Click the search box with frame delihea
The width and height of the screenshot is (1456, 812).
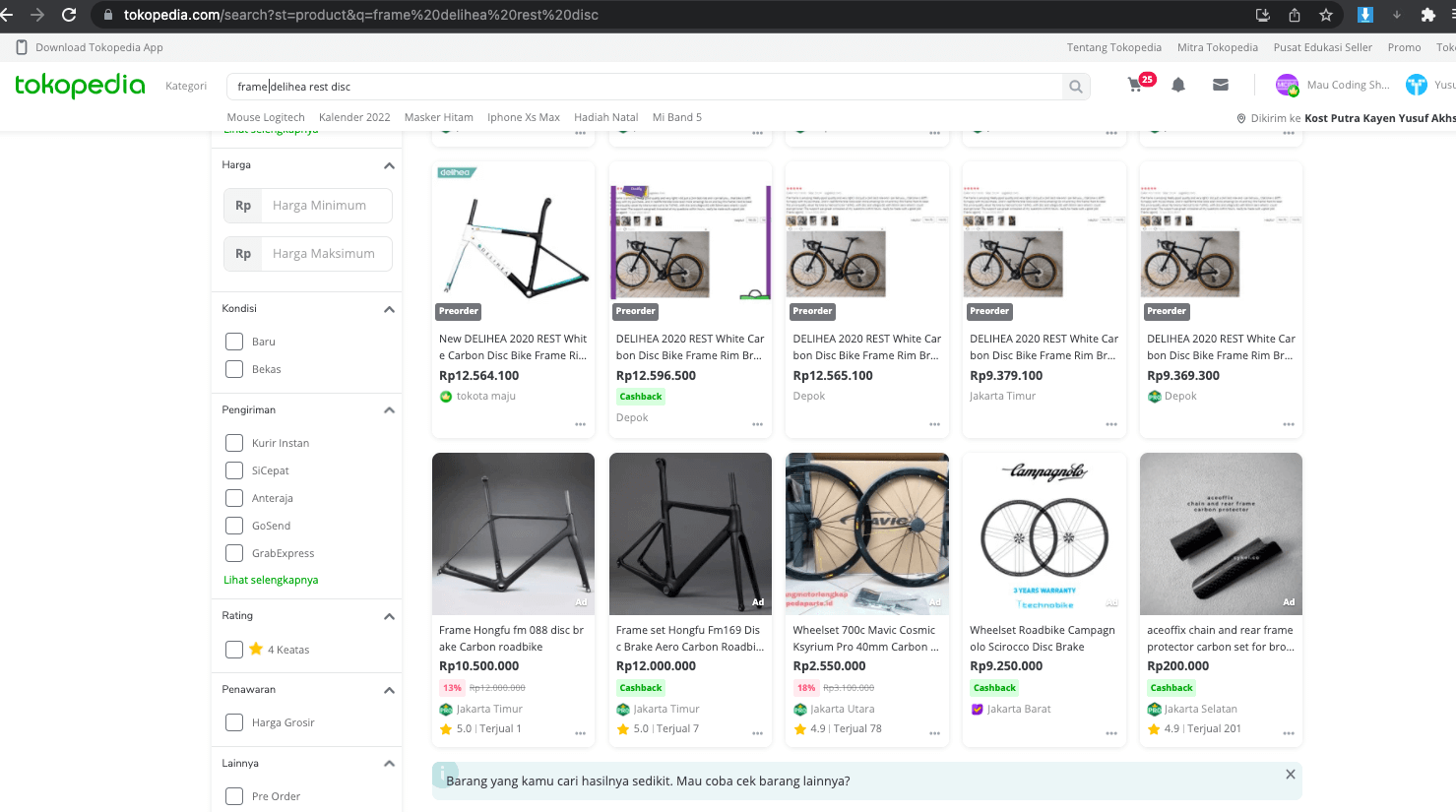(645, 87)
